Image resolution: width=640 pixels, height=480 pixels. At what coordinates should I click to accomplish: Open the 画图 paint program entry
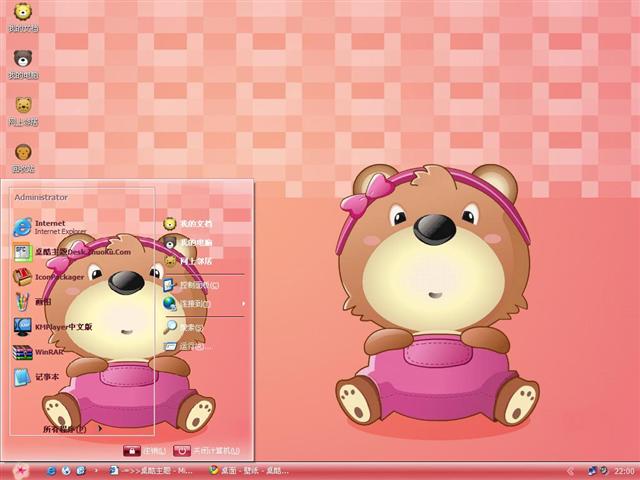[32, 302]
